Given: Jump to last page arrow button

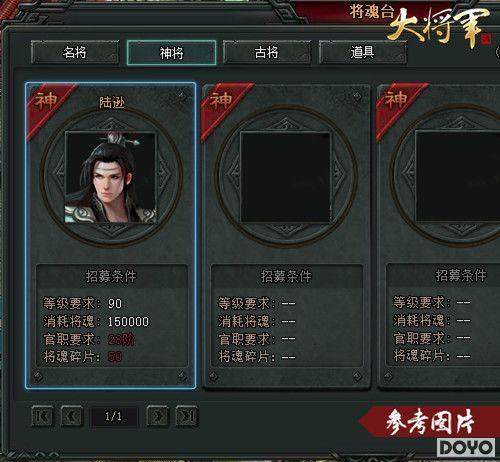Looking at the screenshot, I should pos(187,416).
